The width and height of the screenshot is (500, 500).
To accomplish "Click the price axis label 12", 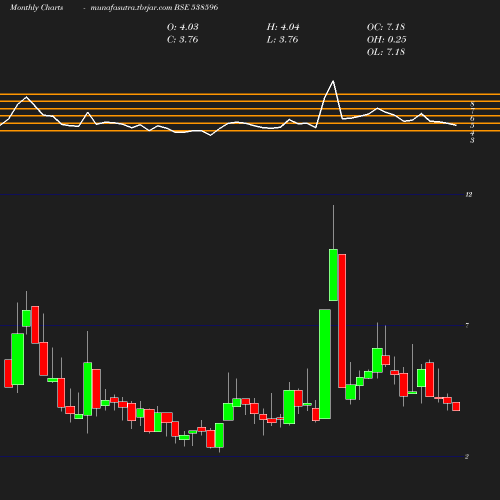I will coord(469,195).
